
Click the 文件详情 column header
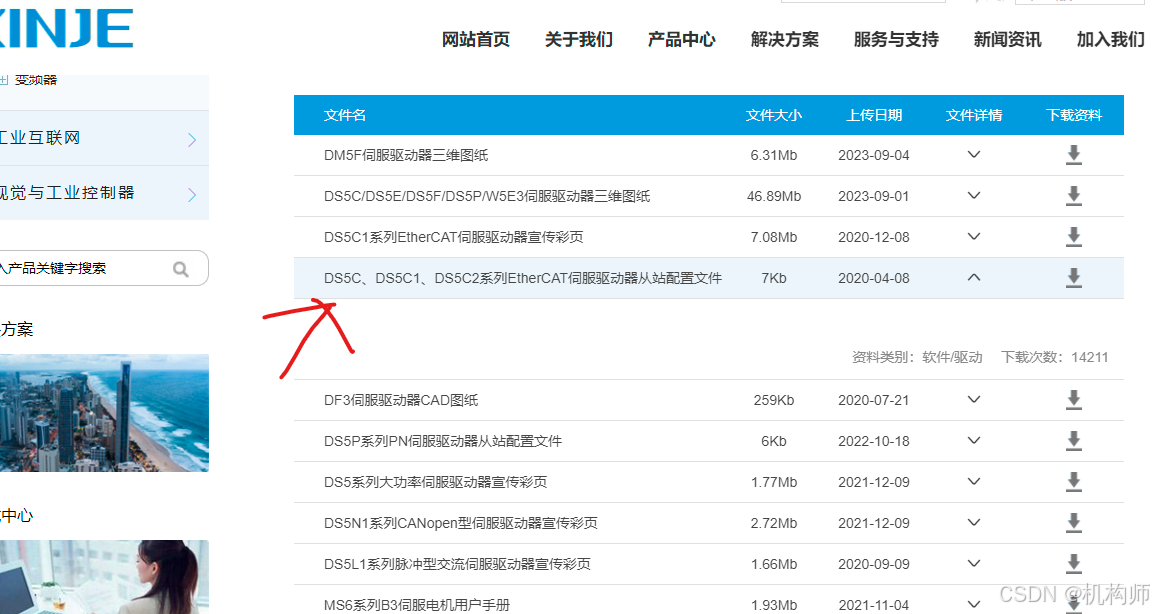(974, 115)
